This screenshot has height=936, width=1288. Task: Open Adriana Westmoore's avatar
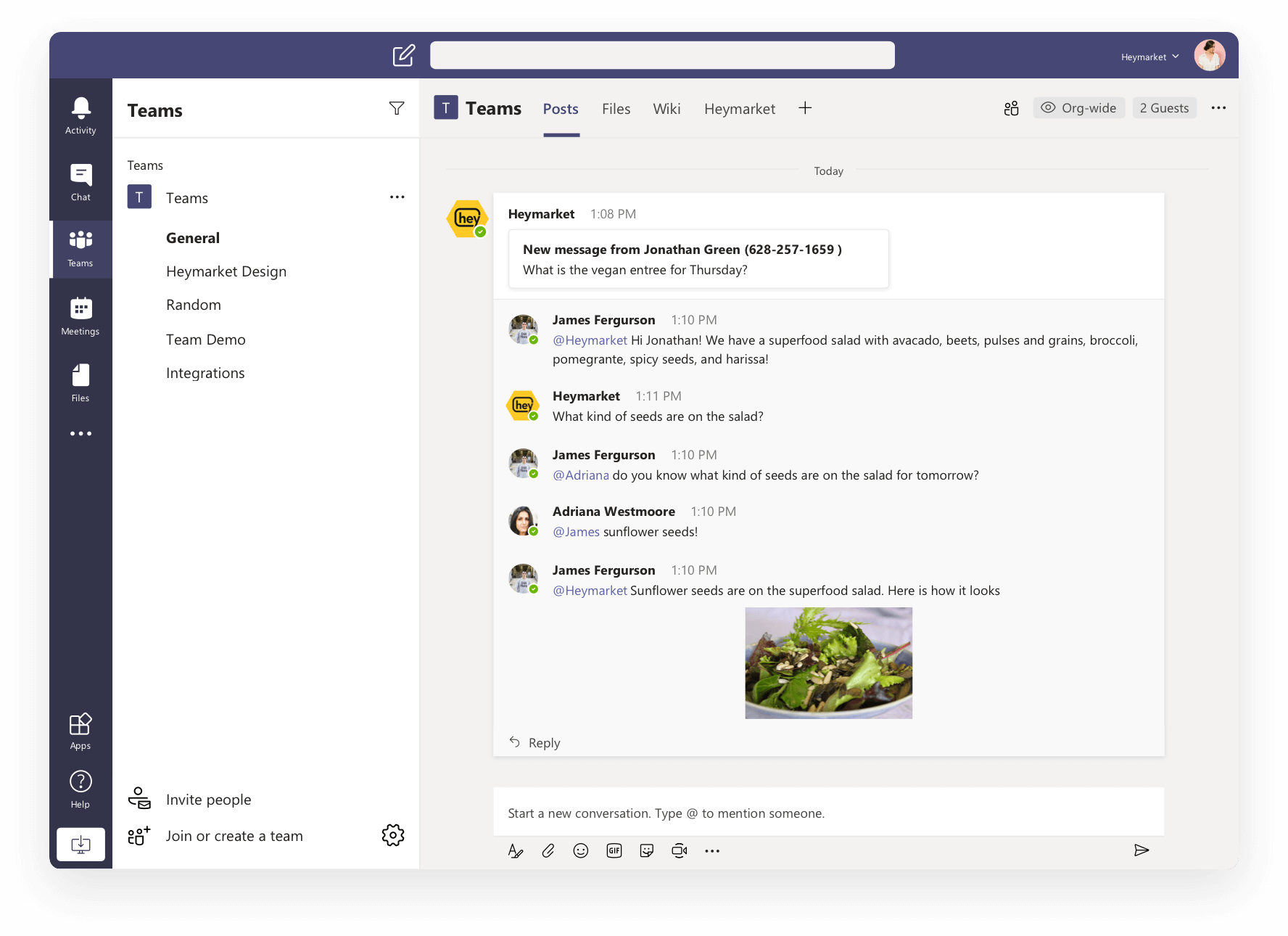coord(523,521)
